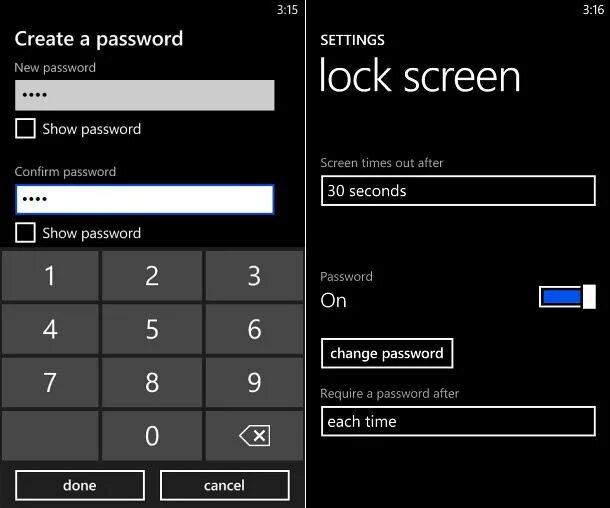The height and width of the screenshot is (508, 610).
Task: Tap the number 2 key
Action: point(152,276)
